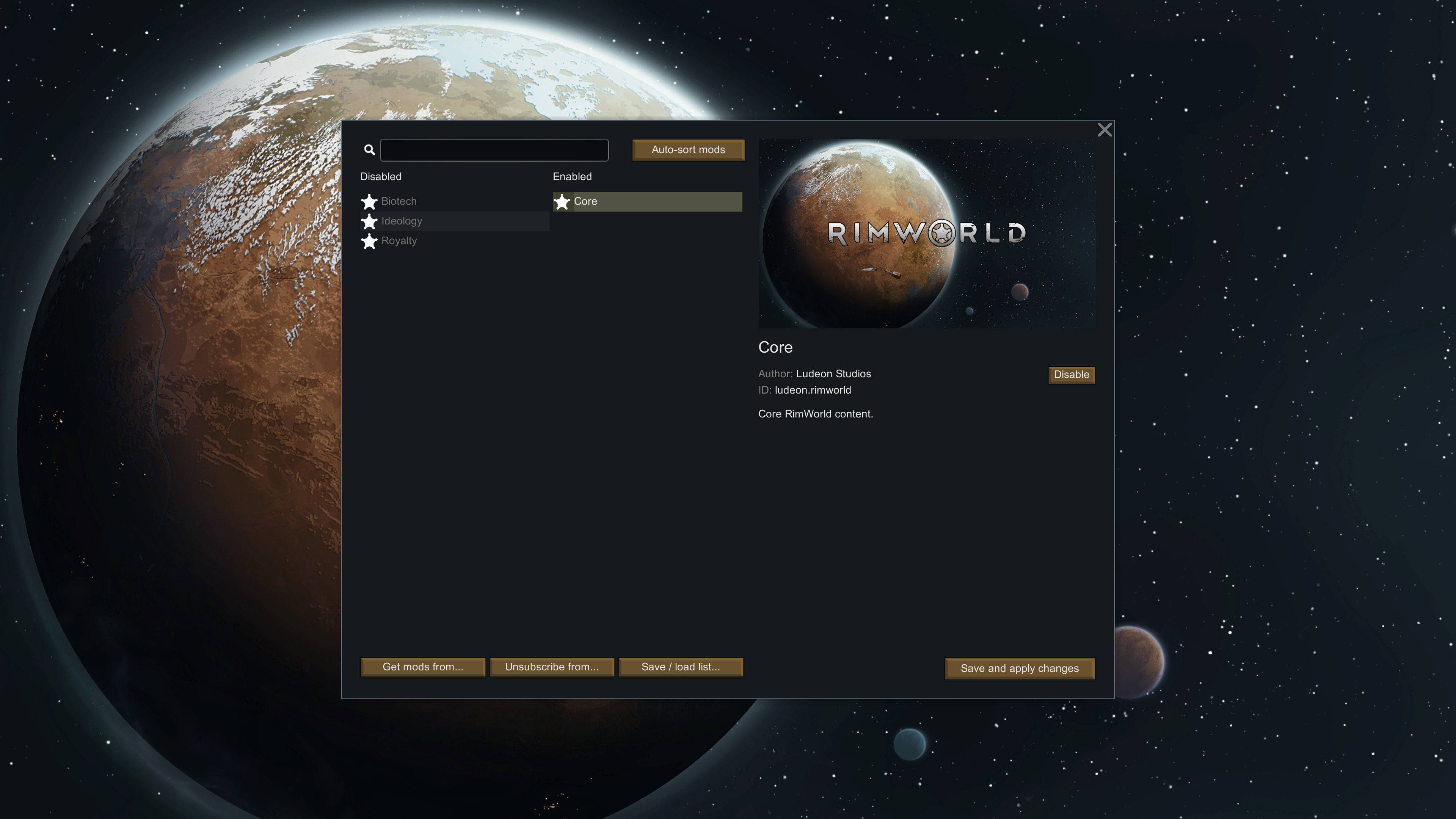The width and height of the screenshot is (1456, 819).
Task: Click the Enabled column header
Action: coord(572,177)
